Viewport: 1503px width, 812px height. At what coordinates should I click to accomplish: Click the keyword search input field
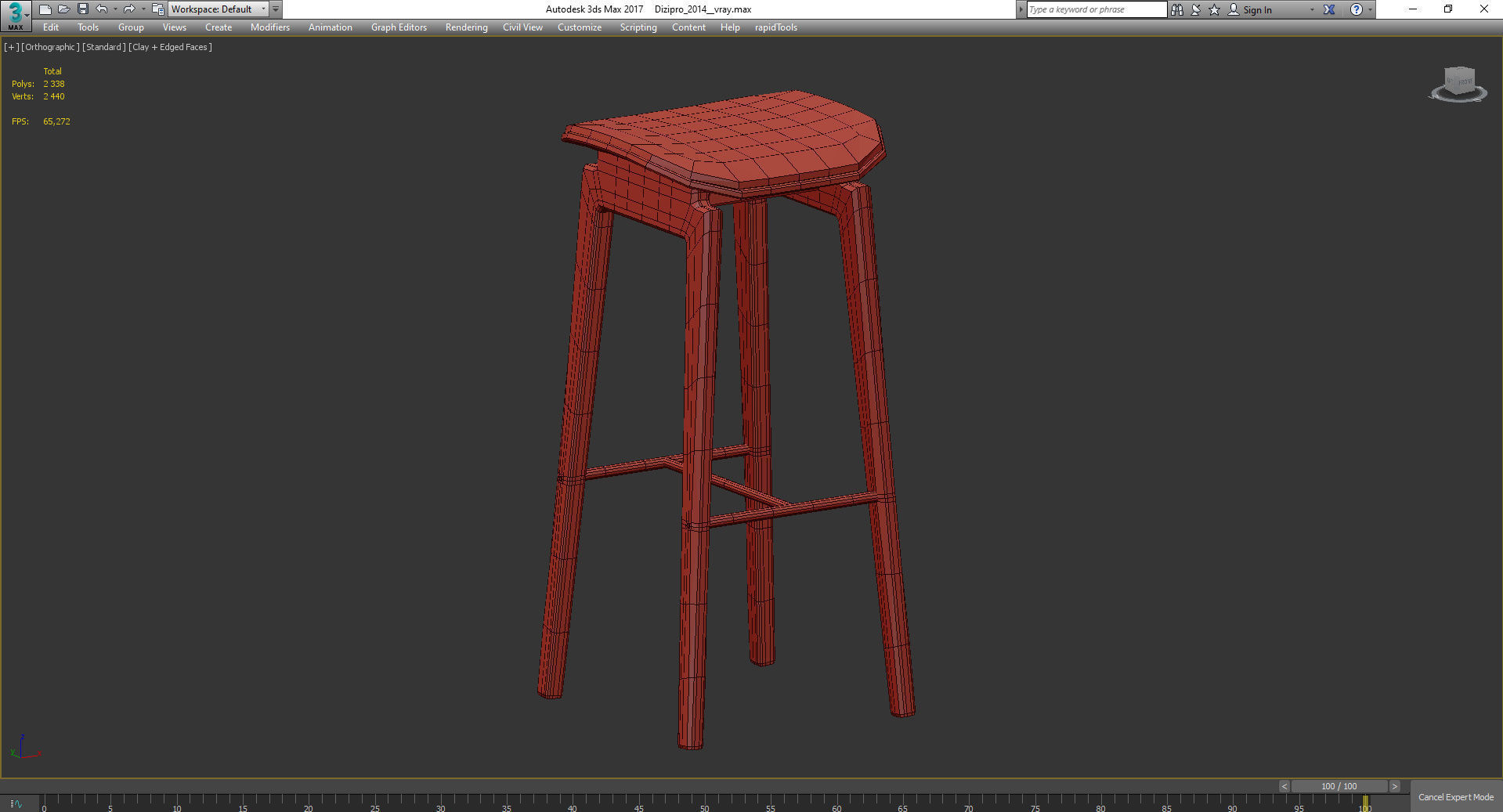click(x=1097, y=9)
